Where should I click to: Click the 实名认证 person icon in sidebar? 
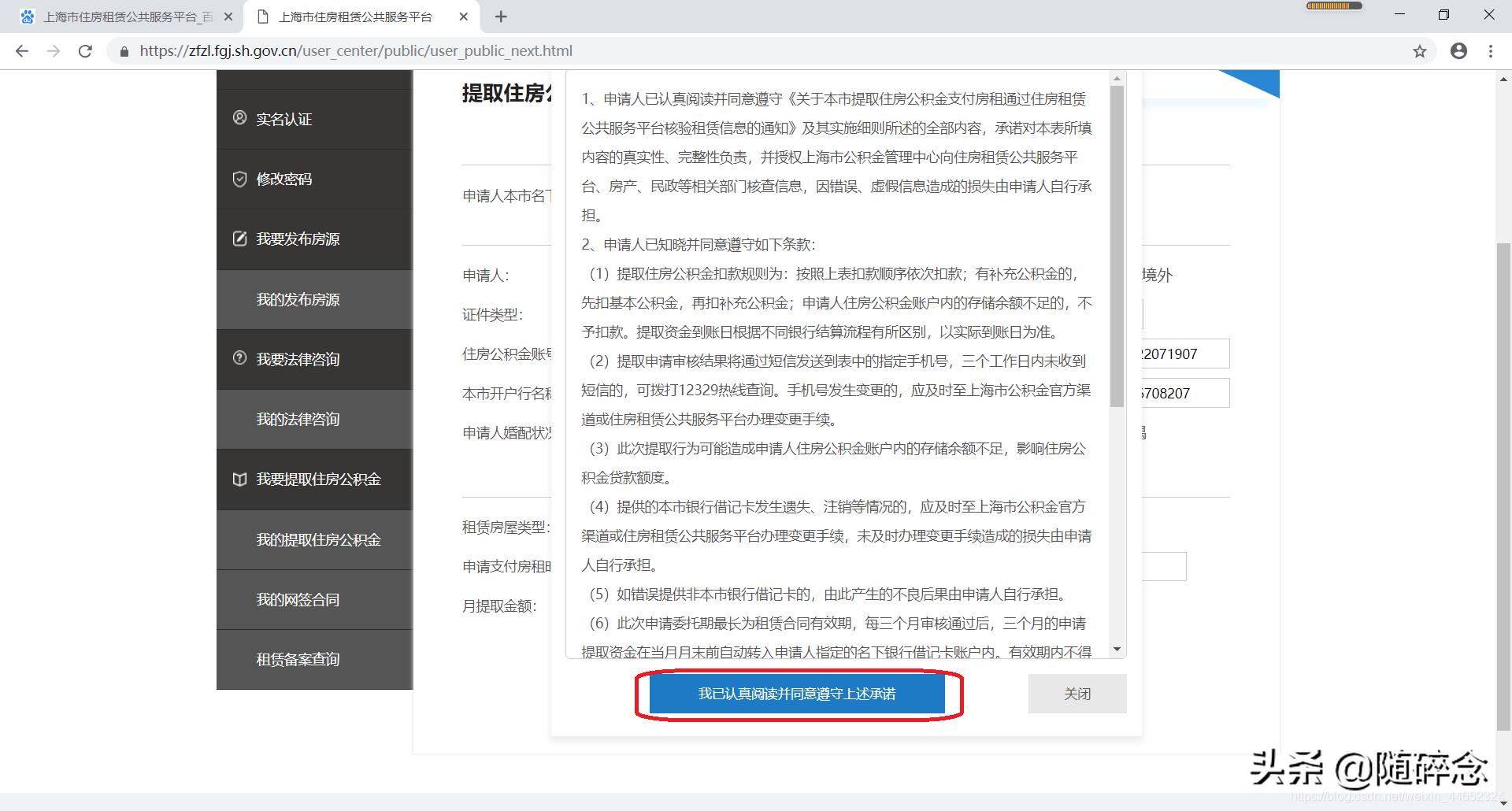pyautogui.click(x=240, y=119)
